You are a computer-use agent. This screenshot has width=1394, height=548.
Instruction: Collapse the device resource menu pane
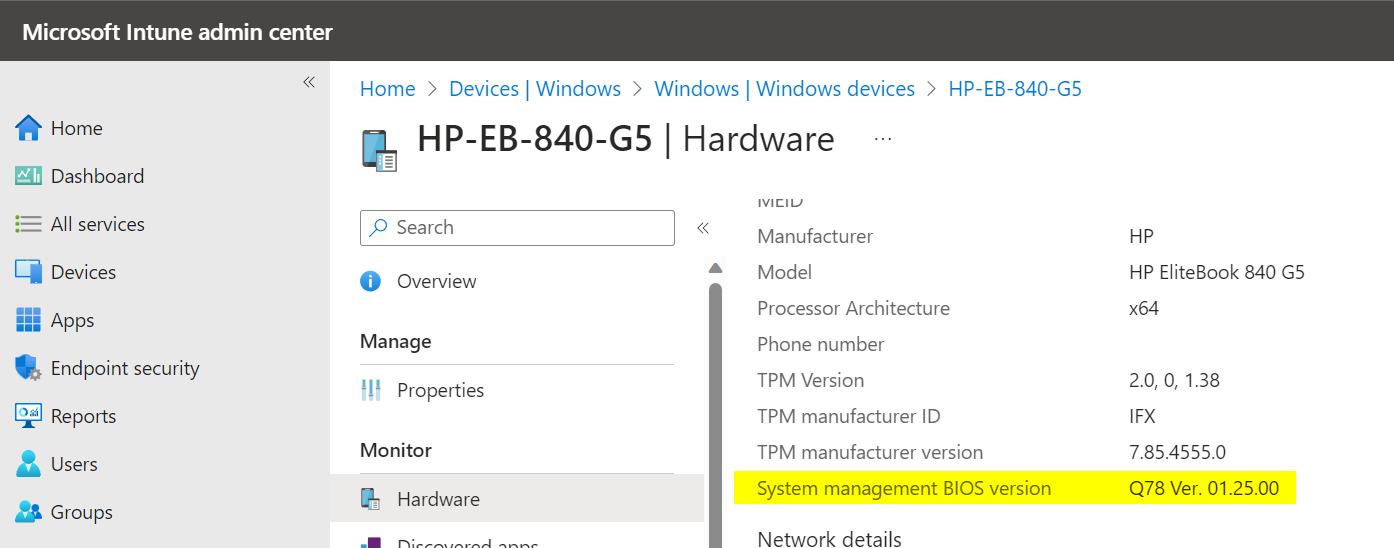click(x=703, y=228)
